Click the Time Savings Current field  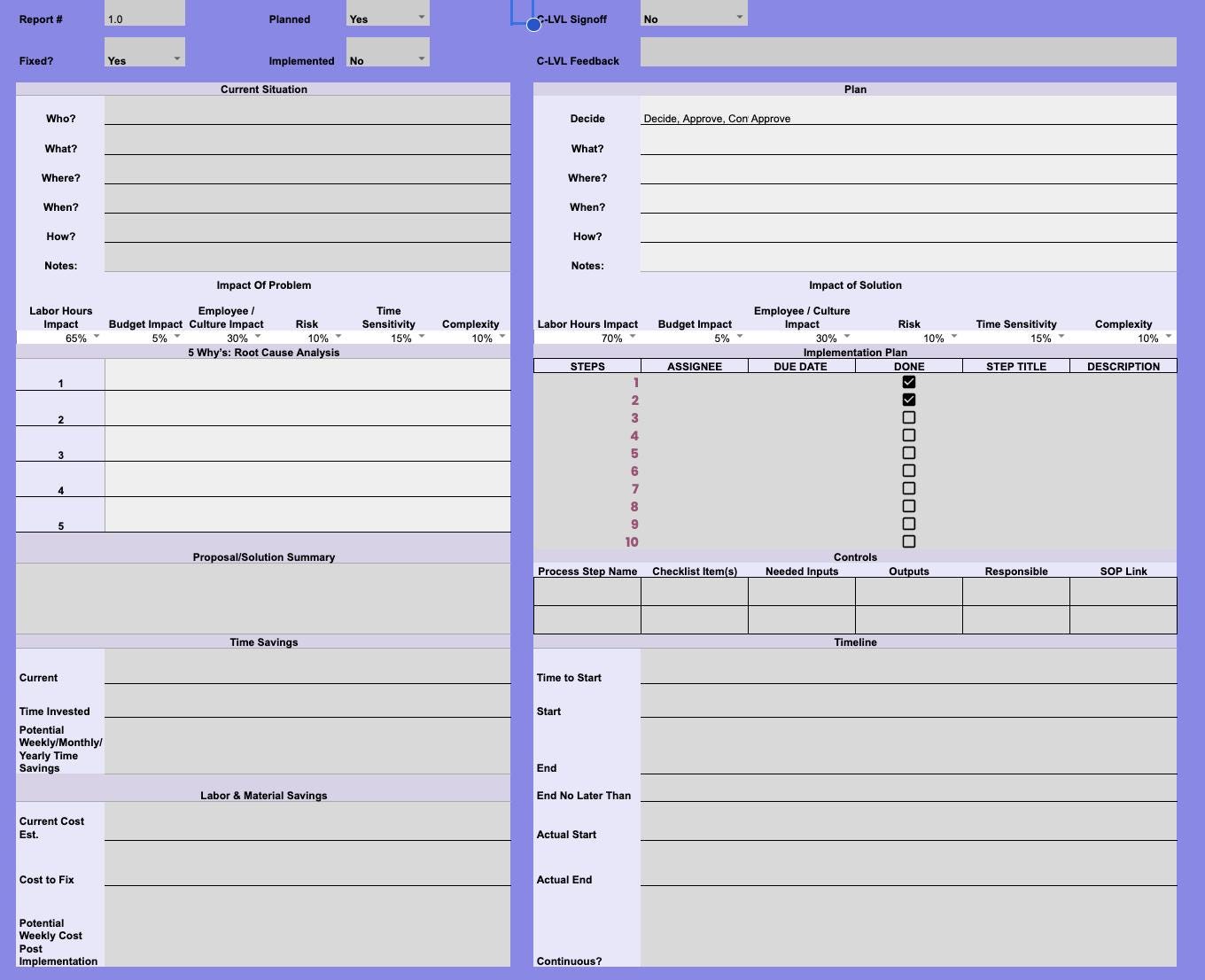coord(307,666)
